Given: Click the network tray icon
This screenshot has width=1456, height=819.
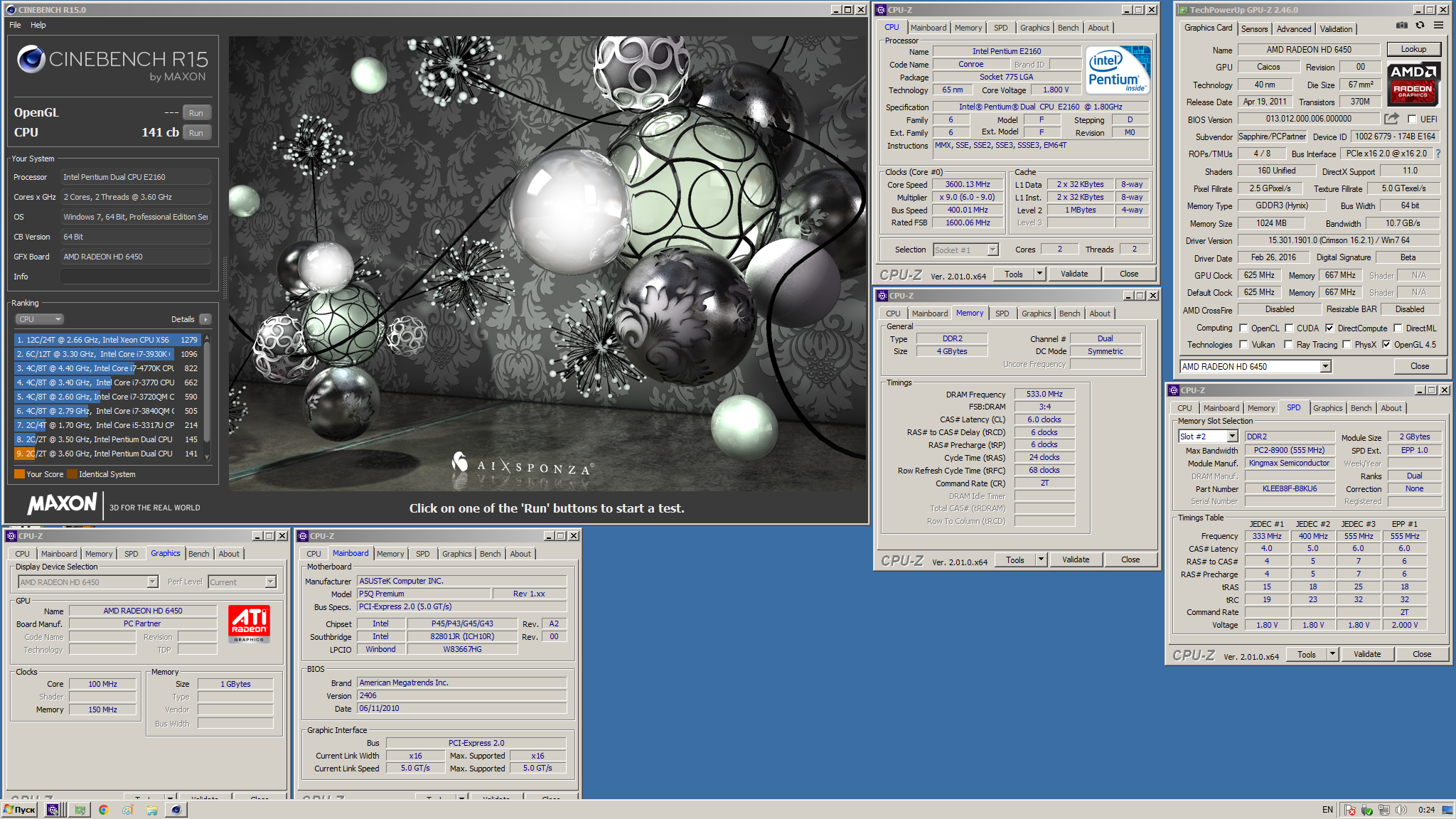Looking at the screenshot, I should (1383, 810).
